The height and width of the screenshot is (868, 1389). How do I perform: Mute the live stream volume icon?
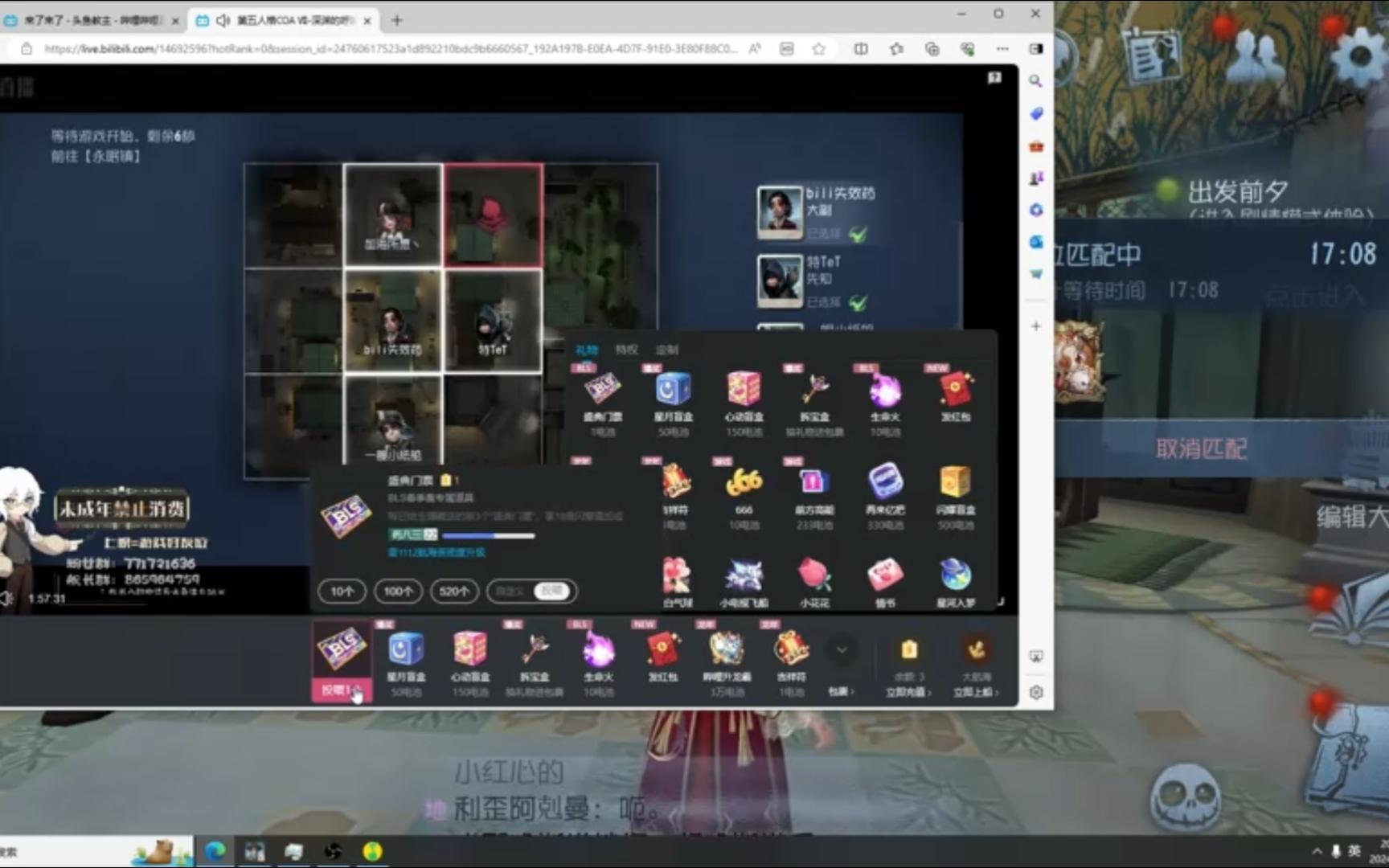coord(7,598)
